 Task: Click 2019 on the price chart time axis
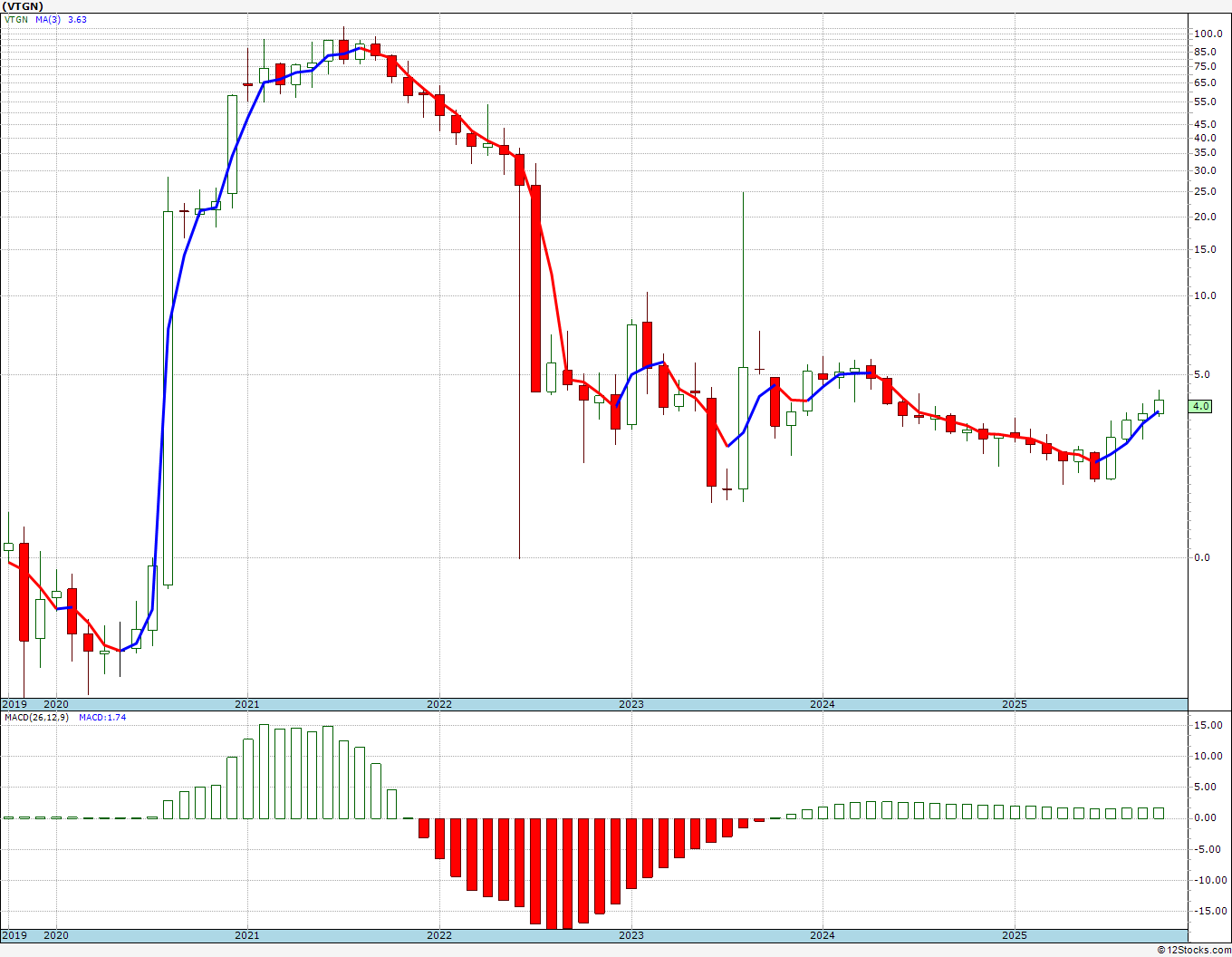14,704
